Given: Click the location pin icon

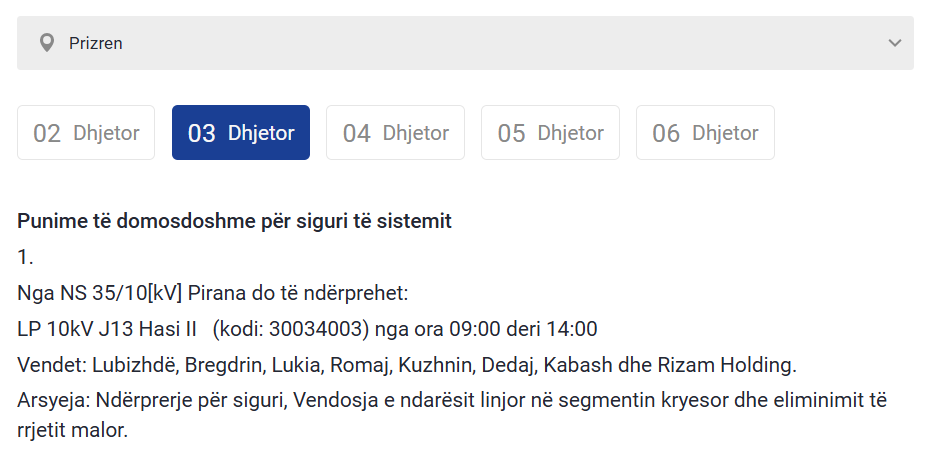Looking at the screenshot, I should click(46, 43).
